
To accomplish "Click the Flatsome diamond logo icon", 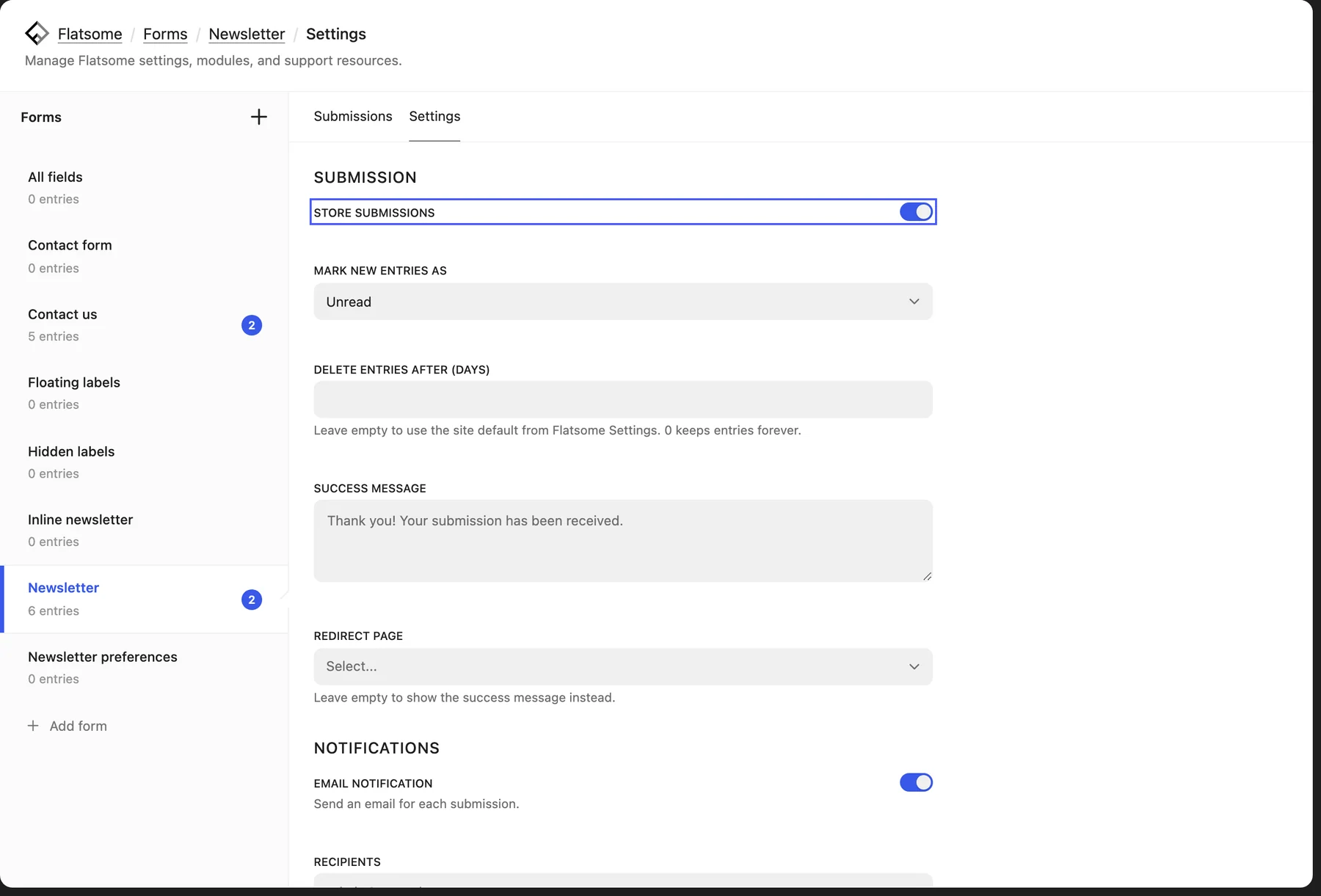I will point(37,34).
